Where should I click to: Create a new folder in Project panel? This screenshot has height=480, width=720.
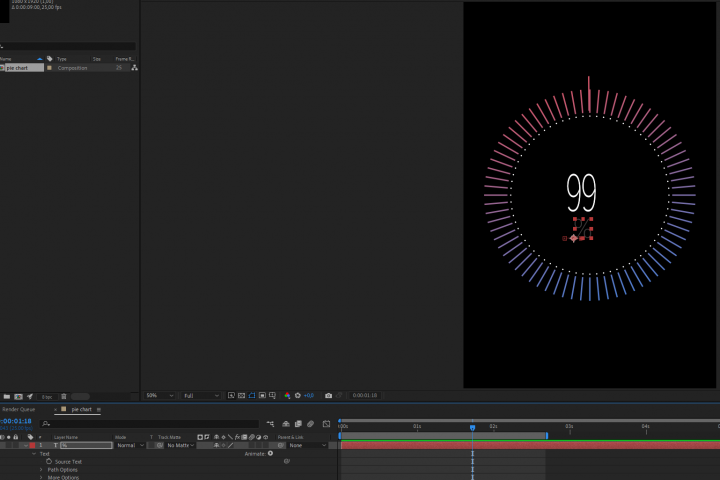(7, 396)
